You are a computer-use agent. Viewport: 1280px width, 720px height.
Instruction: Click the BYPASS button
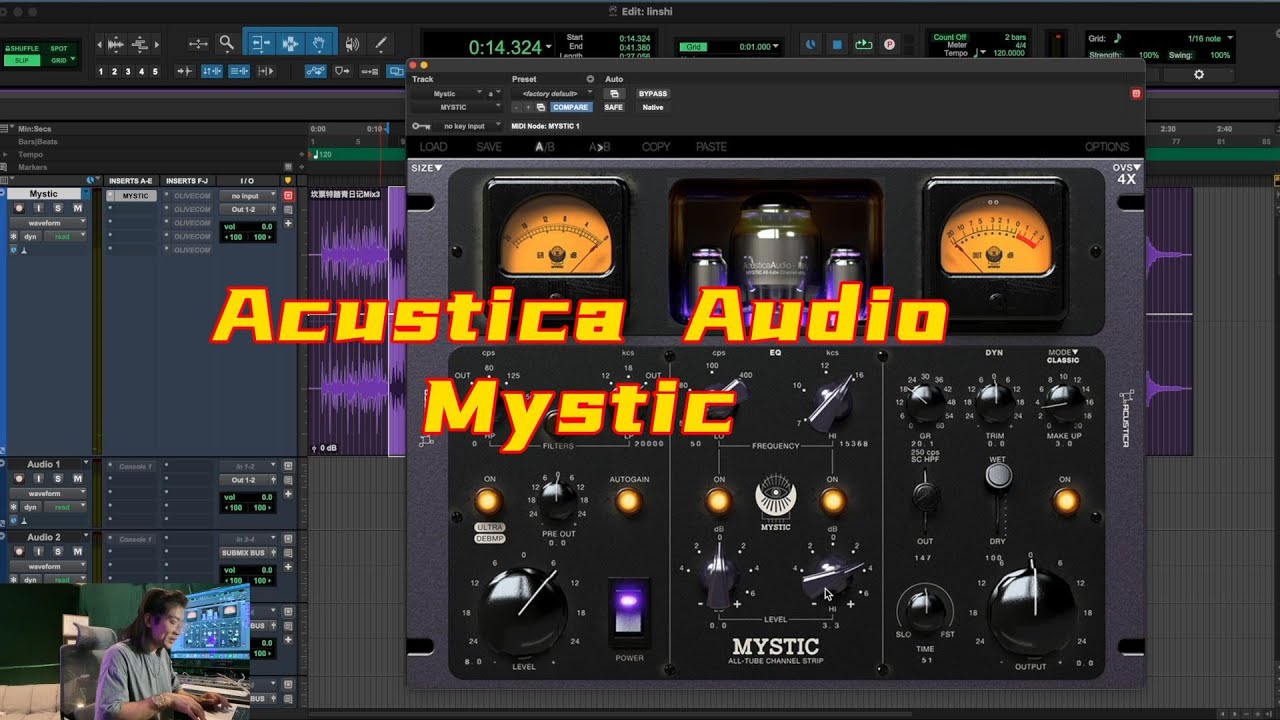click(x=653, y=93)
